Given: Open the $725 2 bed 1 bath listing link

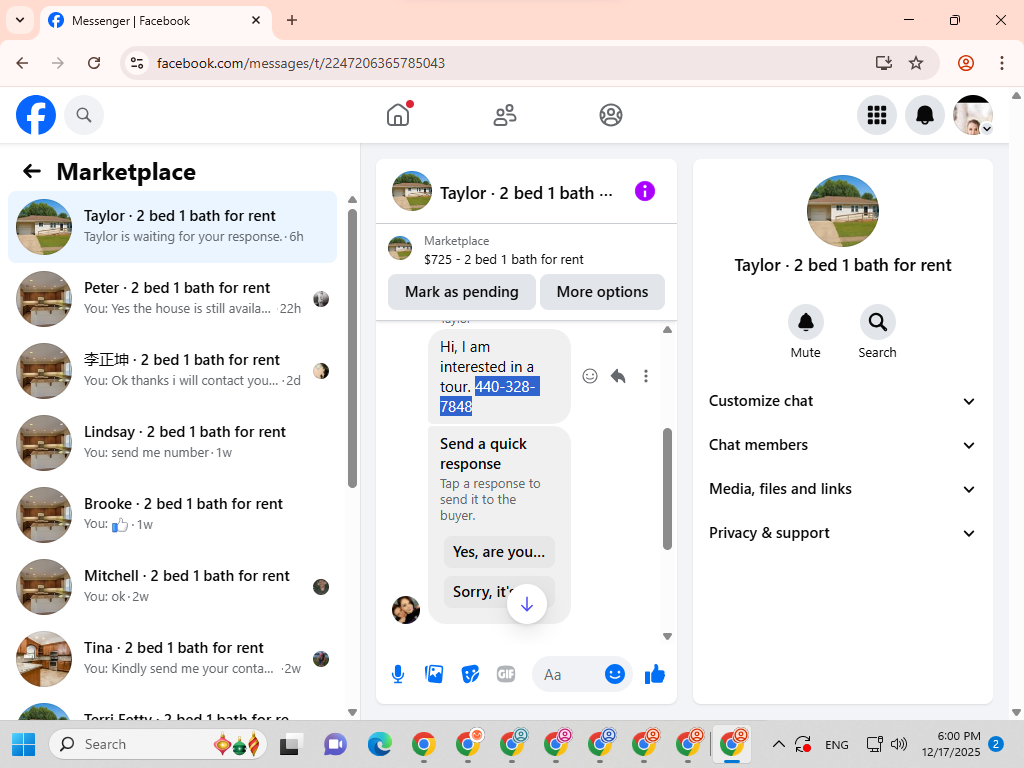Looking at the screenshot, I should pyautogui.click(x=504, y=259).
